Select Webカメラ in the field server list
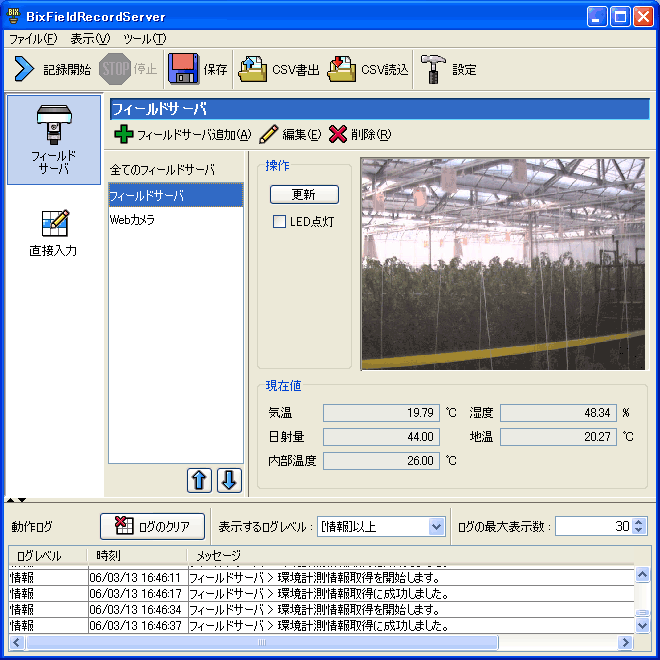Viewport: 660px width, 660px height. pyautogui.click(x=133, y=219)
